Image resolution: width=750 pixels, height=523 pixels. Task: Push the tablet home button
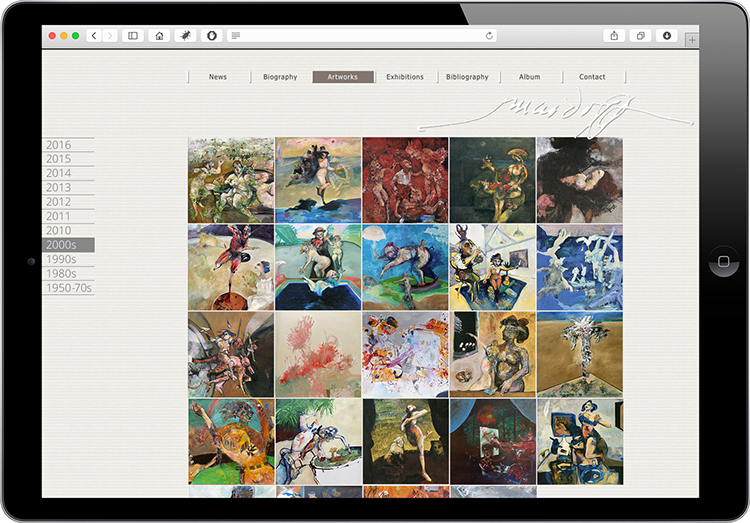pos(724,261)
